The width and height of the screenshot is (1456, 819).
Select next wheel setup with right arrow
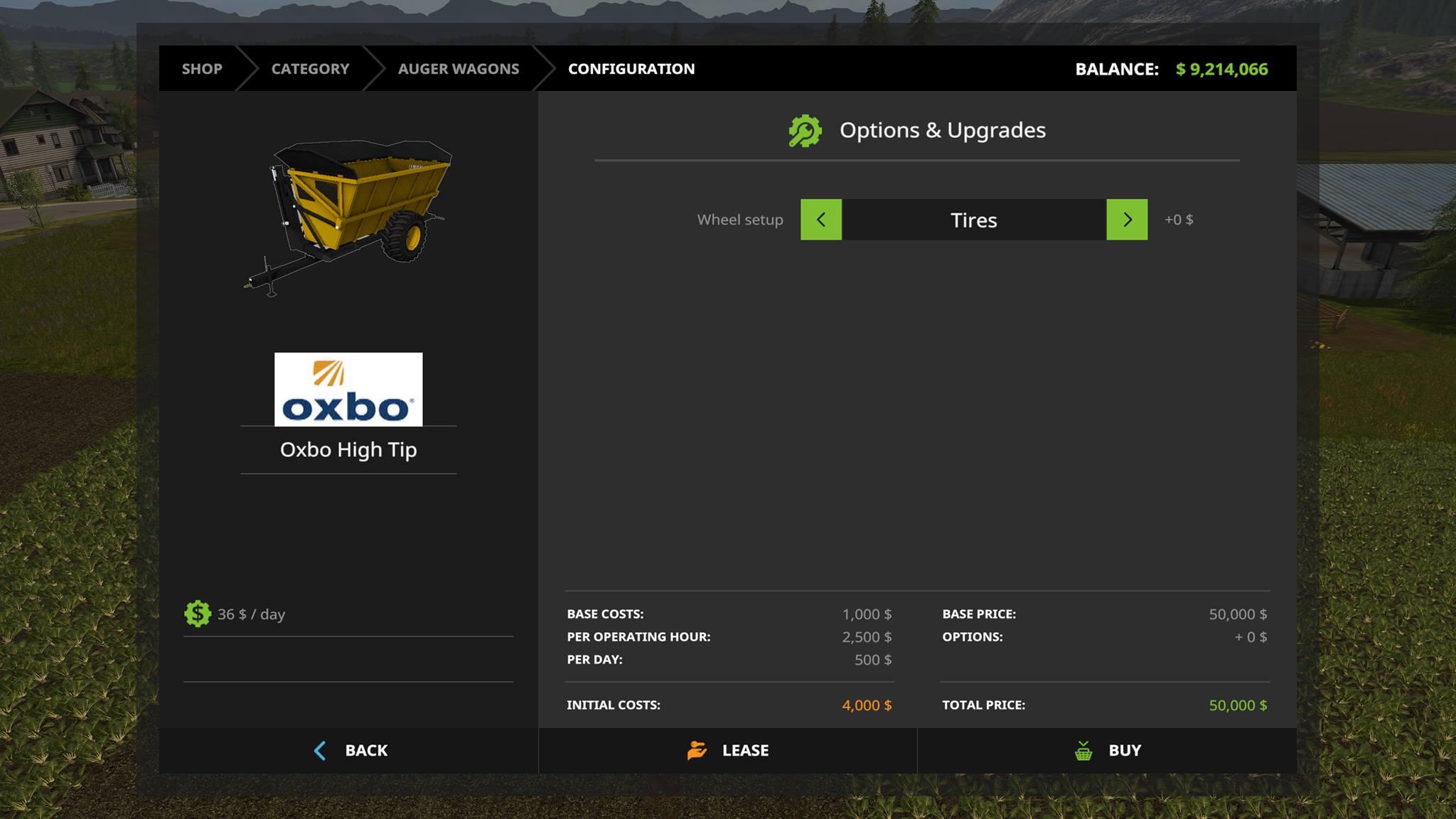pos(1127,220)
